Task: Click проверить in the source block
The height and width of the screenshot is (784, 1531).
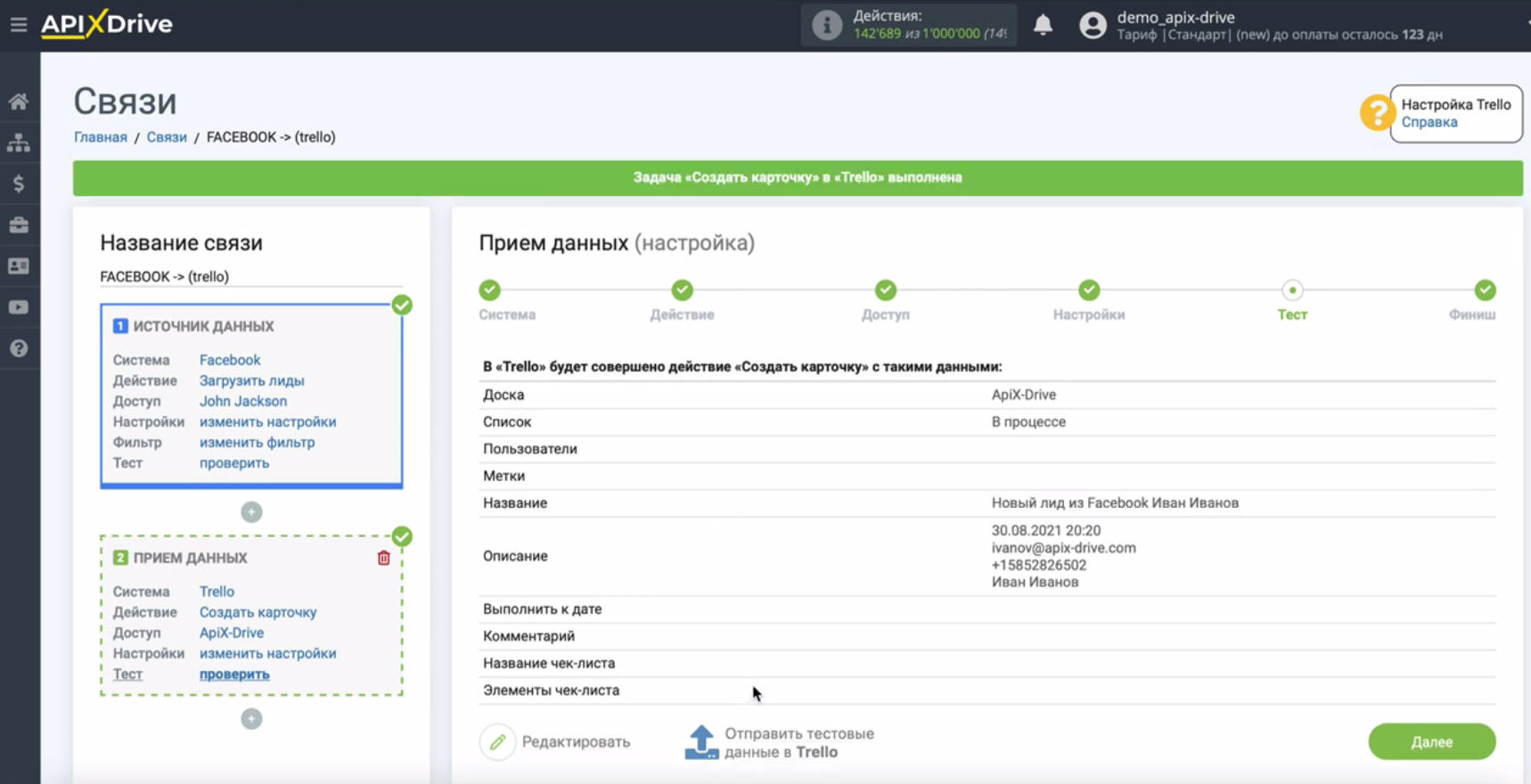Action: [x=234, y=463]
